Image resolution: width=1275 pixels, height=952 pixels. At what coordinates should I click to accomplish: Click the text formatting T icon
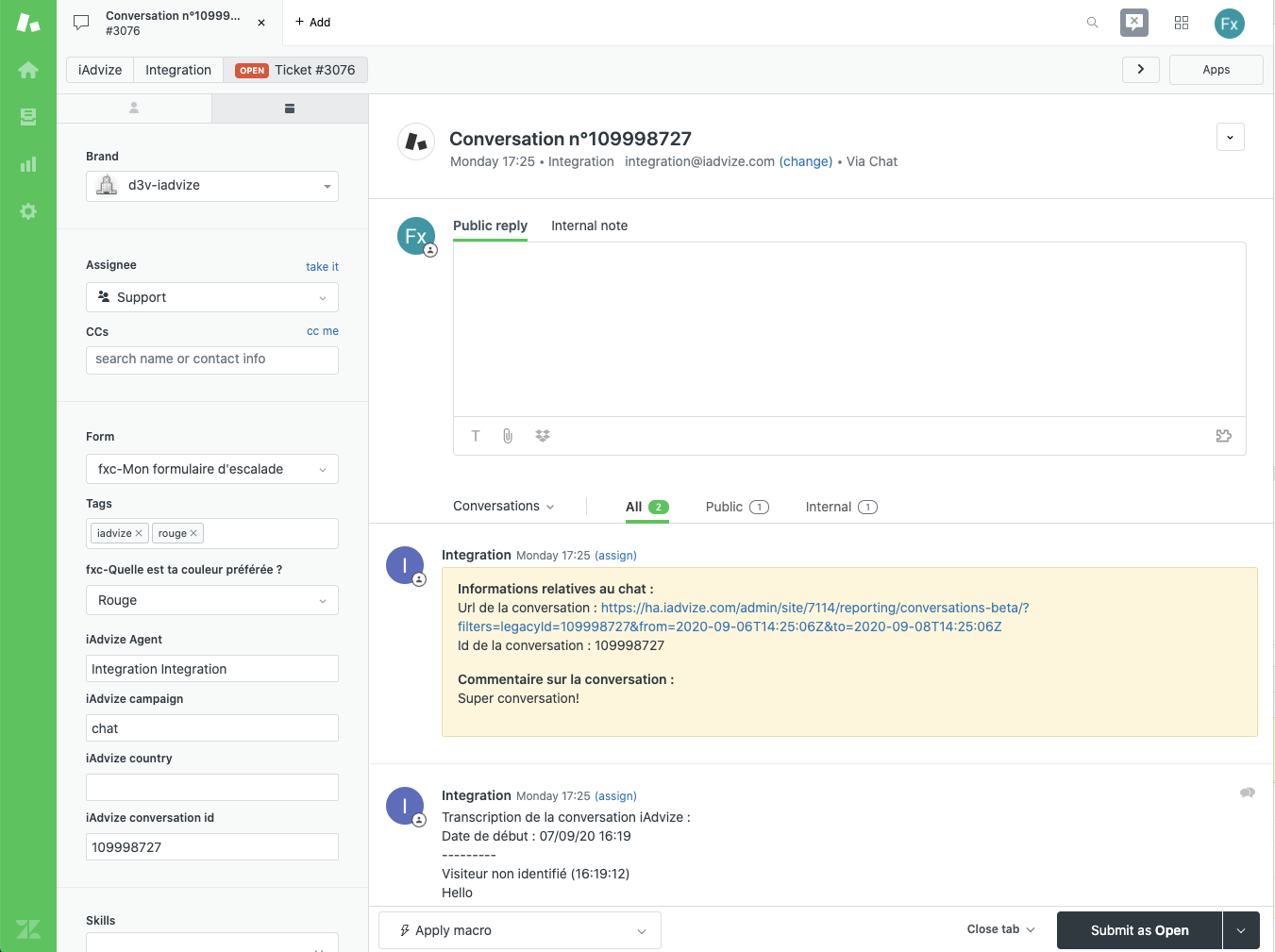[476, 436]
